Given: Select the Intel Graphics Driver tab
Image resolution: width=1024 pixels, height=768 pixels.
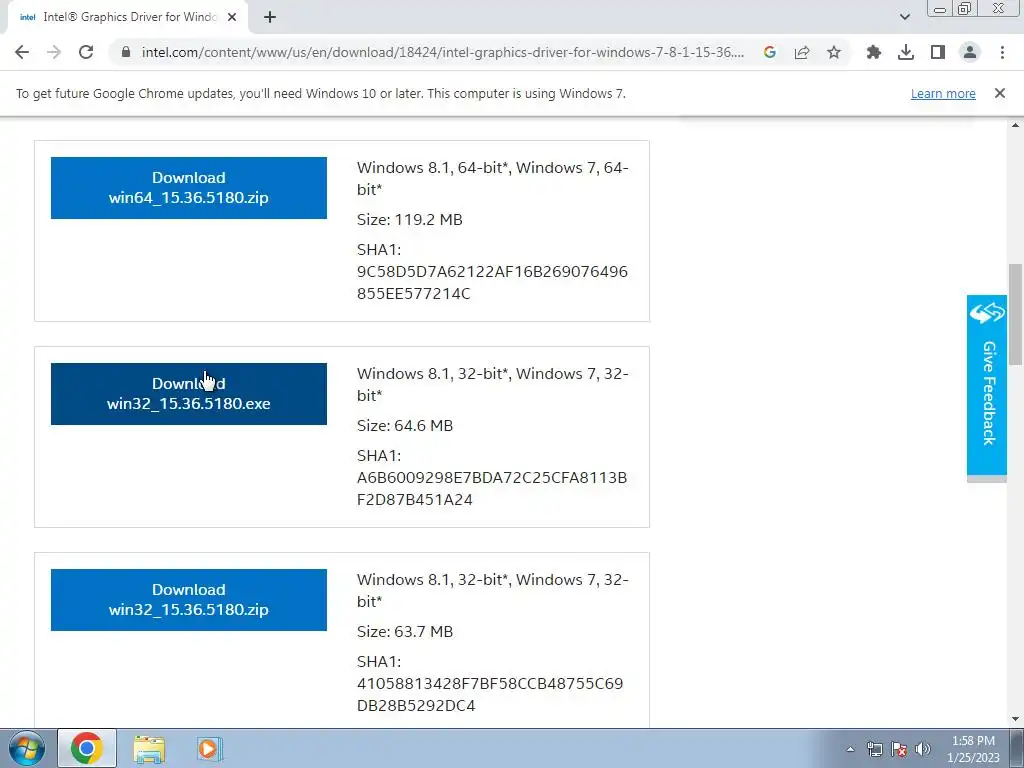Looking at the screenshot, I should [x=127, y=18].
